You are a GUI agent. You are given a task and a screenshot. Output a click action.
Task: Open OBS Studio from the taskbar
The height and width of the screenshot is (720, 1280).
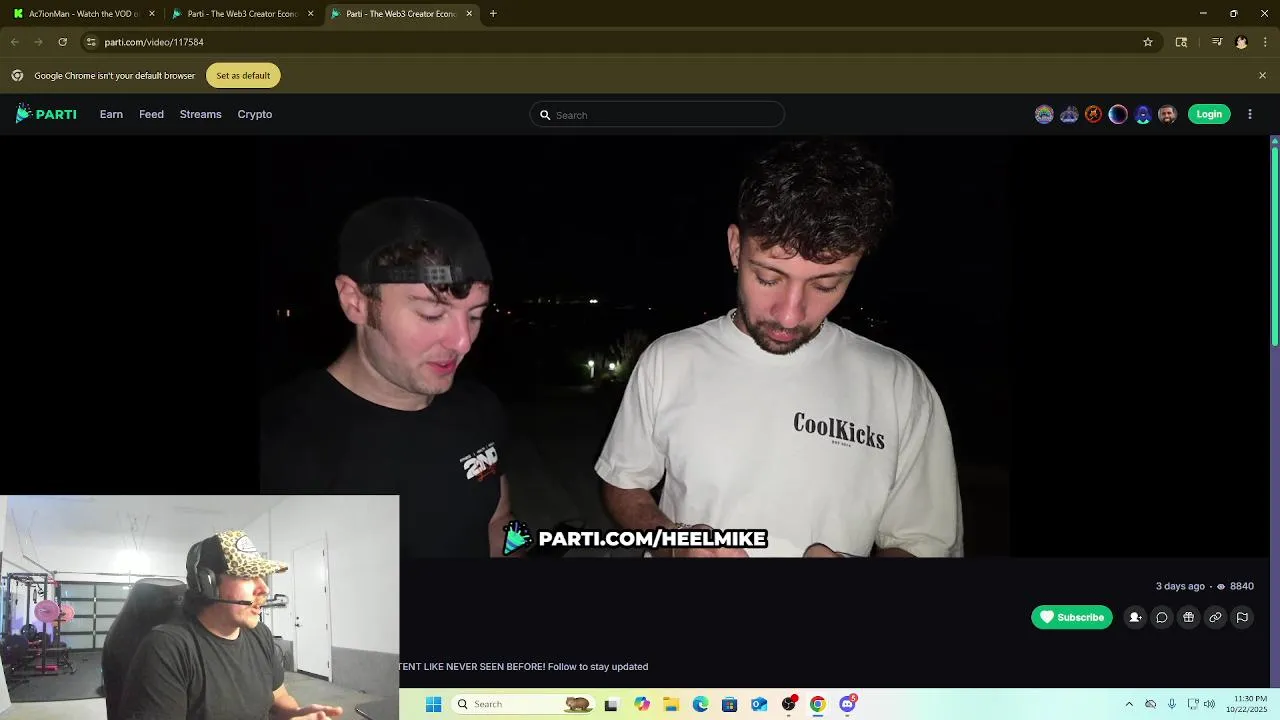click(789, 704)
